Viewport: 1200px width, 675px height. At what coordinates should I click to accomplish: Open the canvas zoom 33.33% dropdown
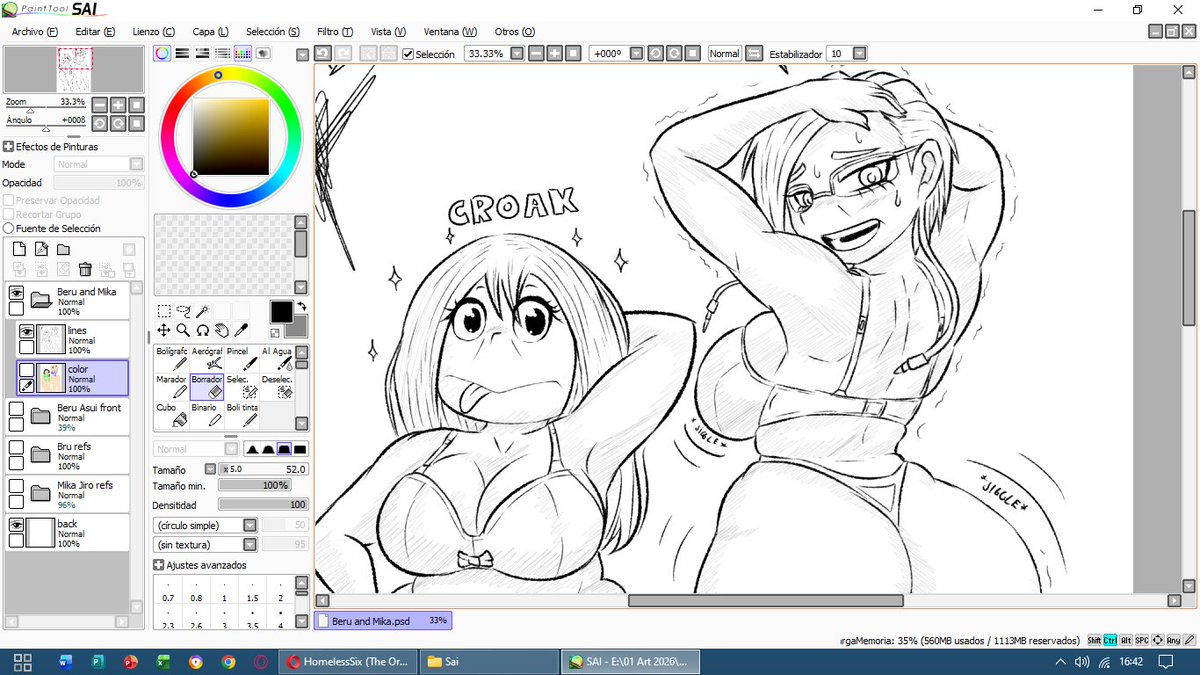pyautogui.click(x=516, y=53)
